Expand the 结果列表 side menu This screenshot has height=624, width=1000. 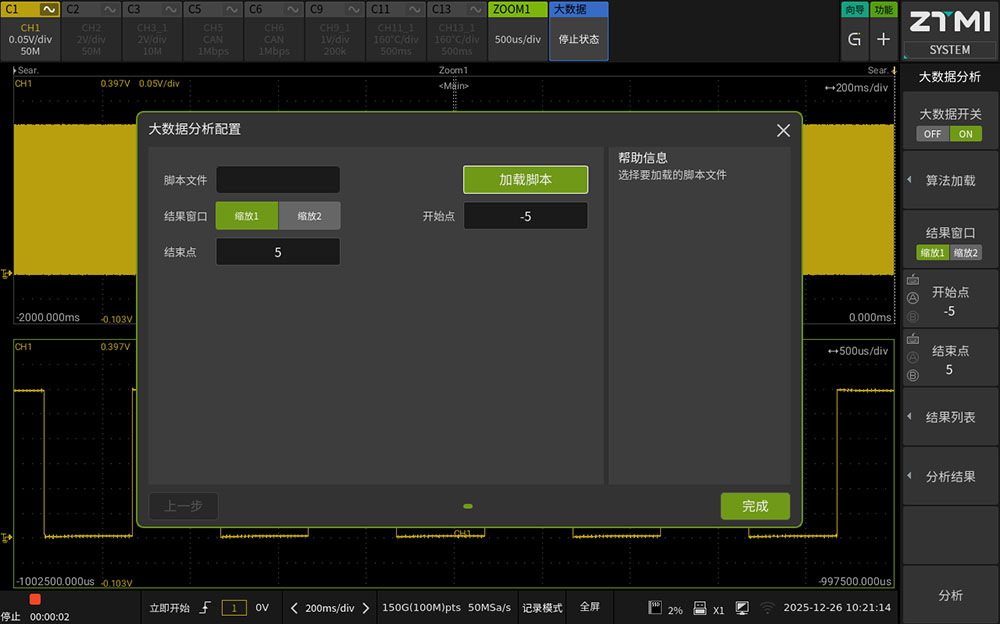(950, 417)
